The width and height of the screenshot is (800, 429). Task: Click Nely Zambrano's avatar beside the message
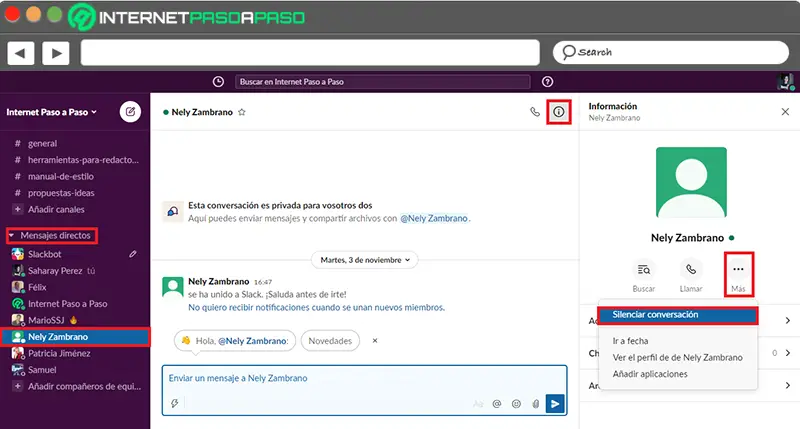click(x=172, y=287)
